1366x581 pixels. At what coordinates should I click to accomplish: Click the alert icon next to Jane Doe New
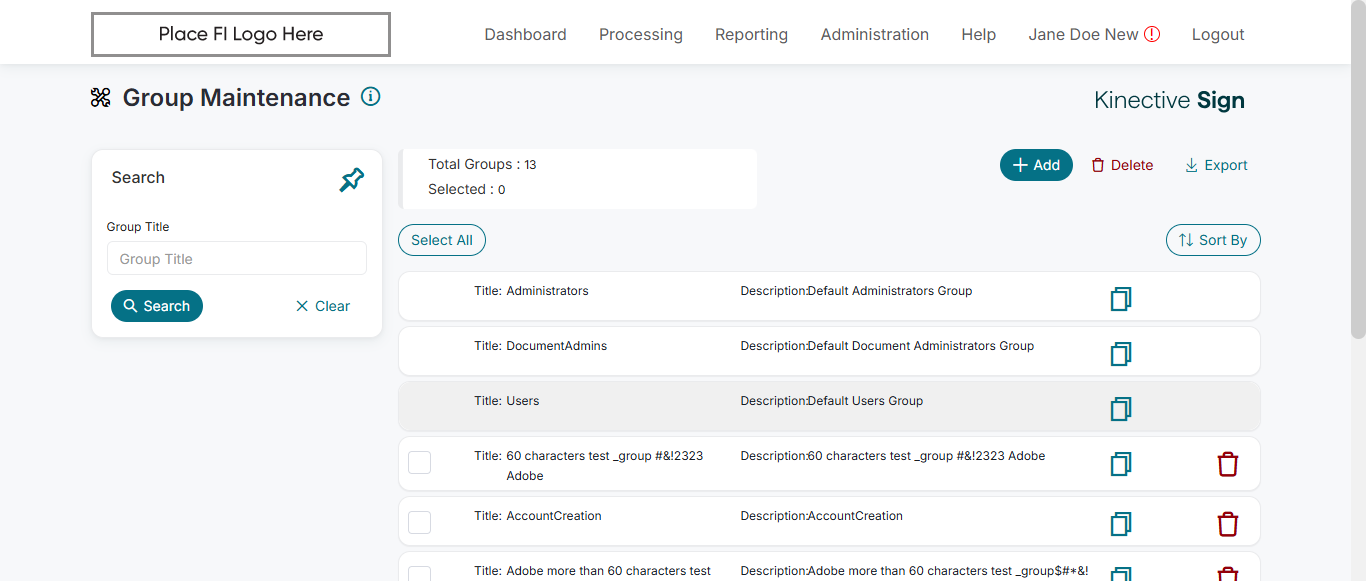1152,34
